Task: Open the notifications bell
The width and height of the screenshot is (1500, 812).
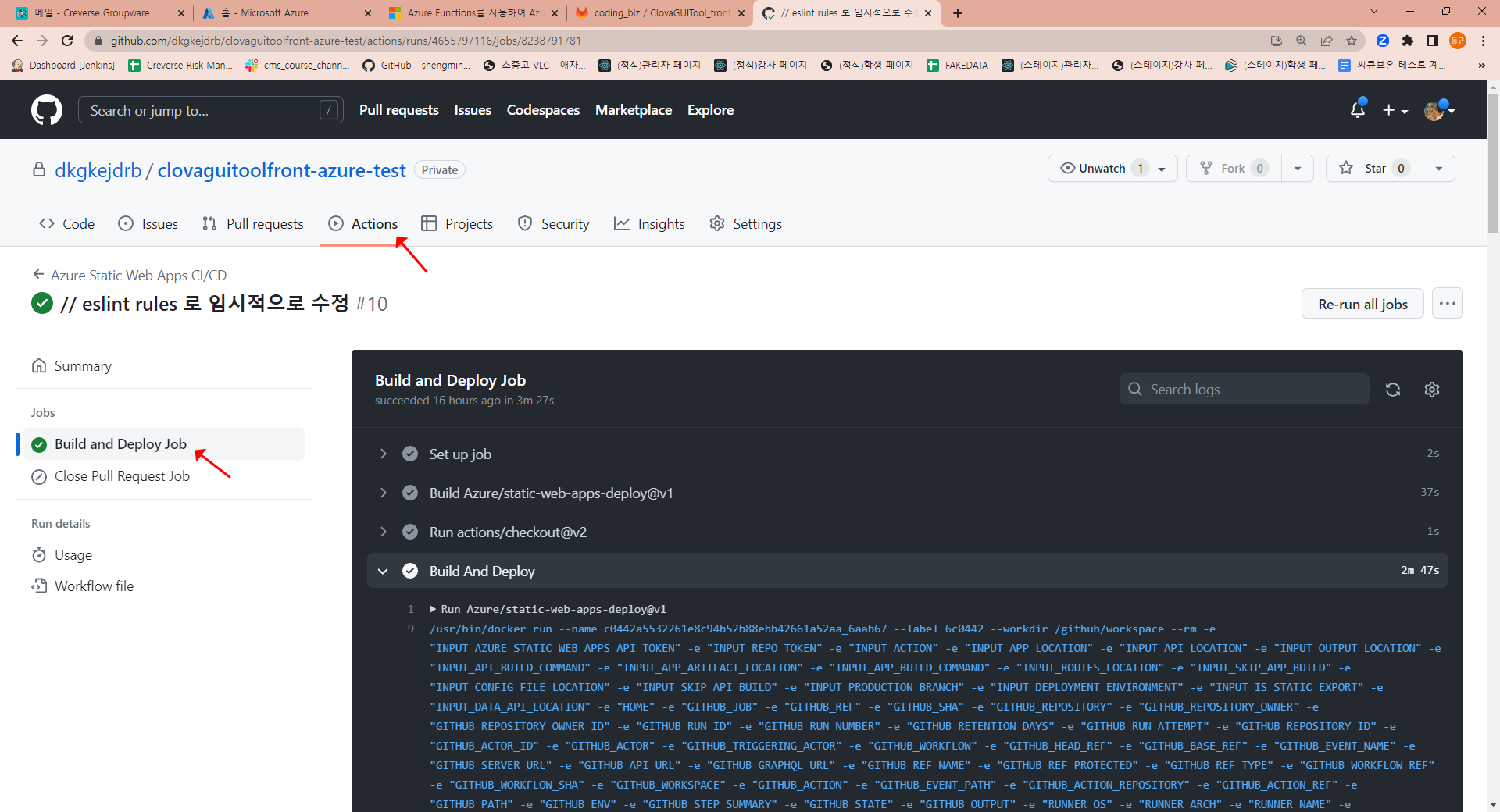Action: click(x=1357, y=110)
